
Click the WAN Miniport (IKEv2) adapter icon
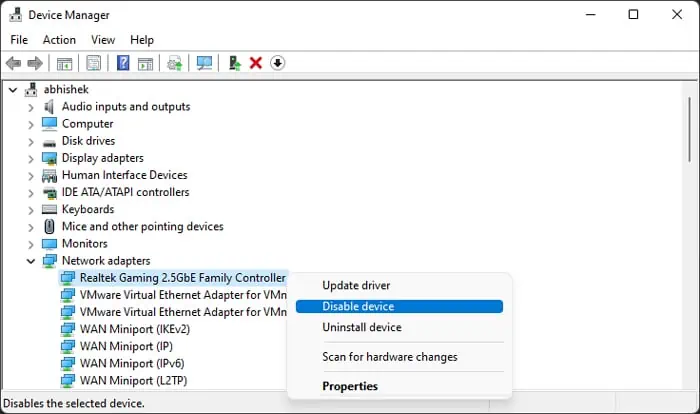67,329
